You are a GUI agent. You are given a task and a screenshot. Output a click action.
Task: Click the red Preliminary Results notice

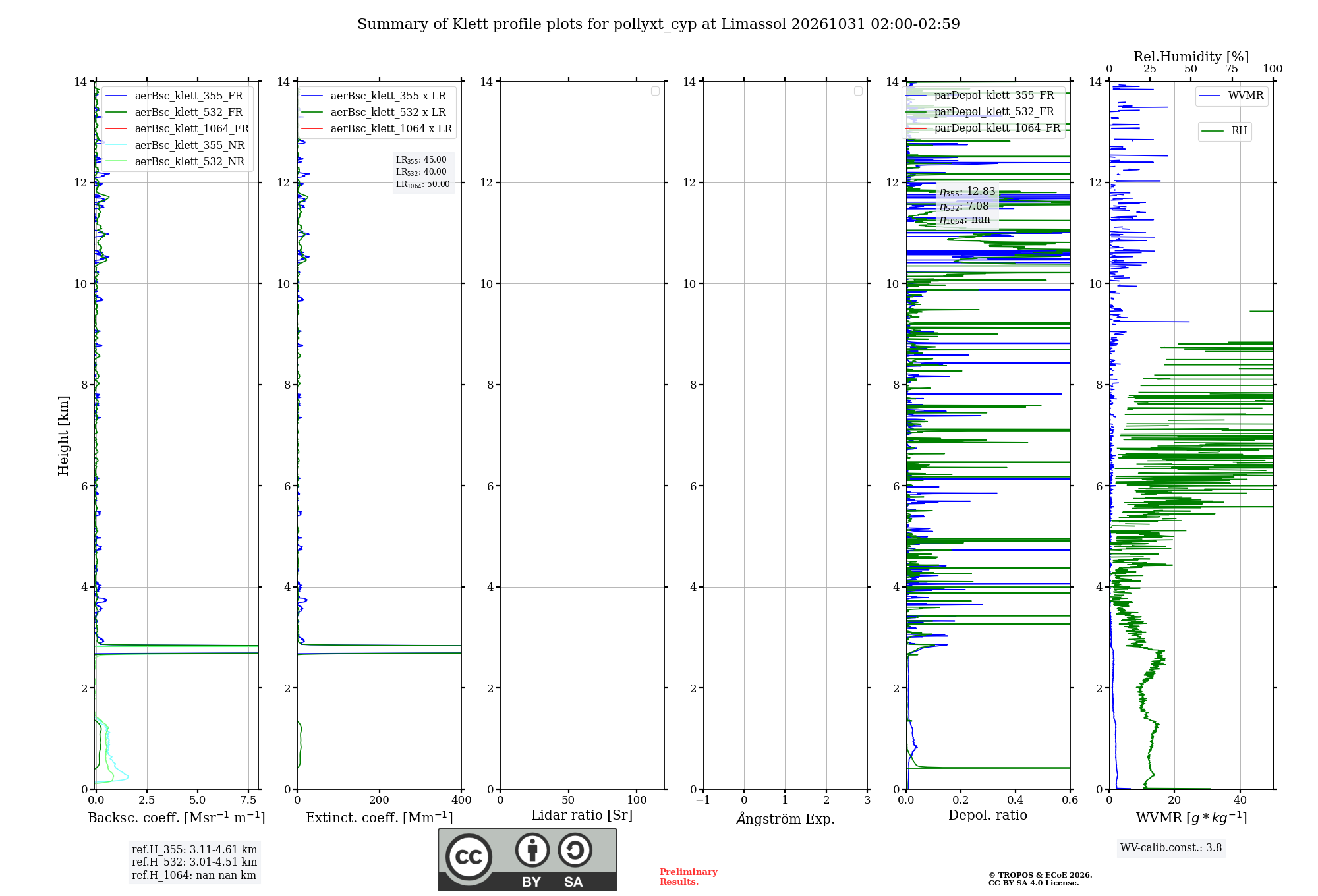pyautogui.click(x=689, y=877)
